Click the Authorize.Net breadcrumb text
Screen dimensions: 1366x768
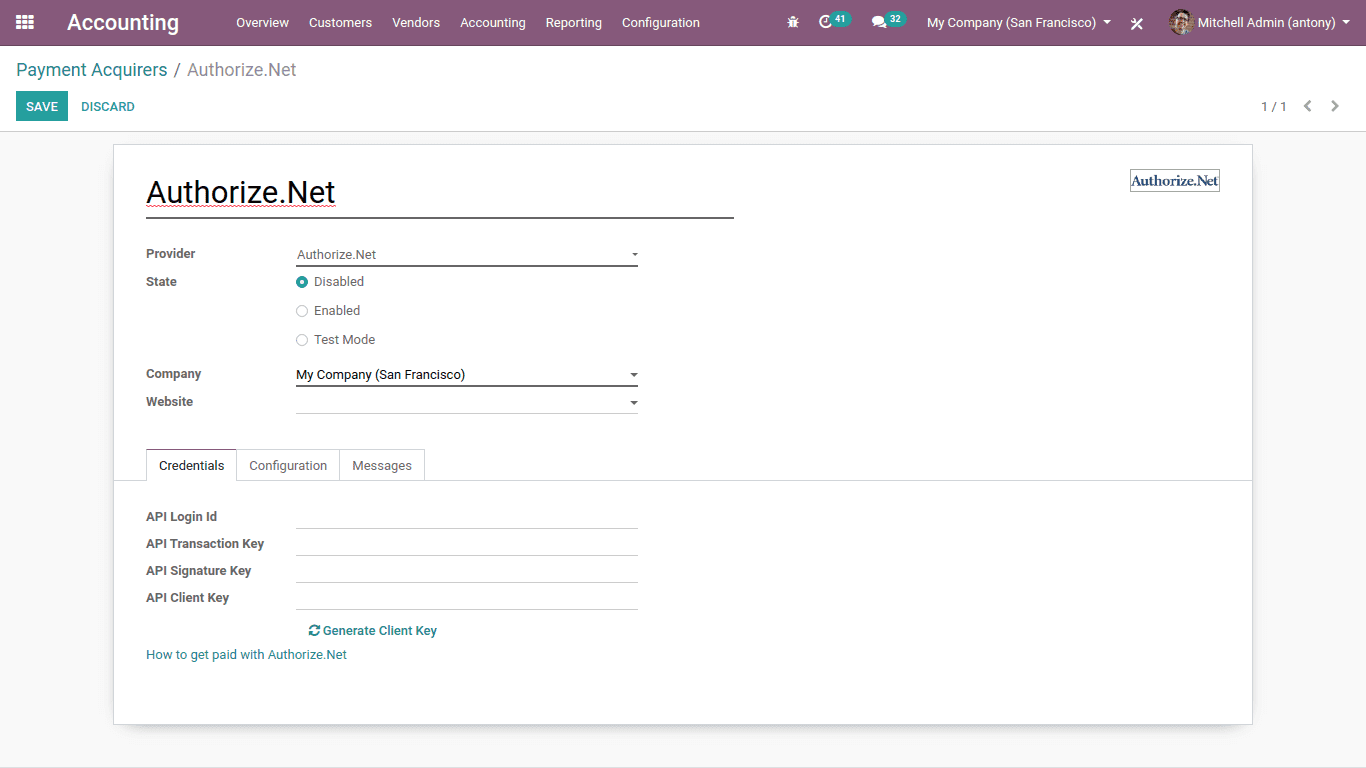click(x=242, y=70)
